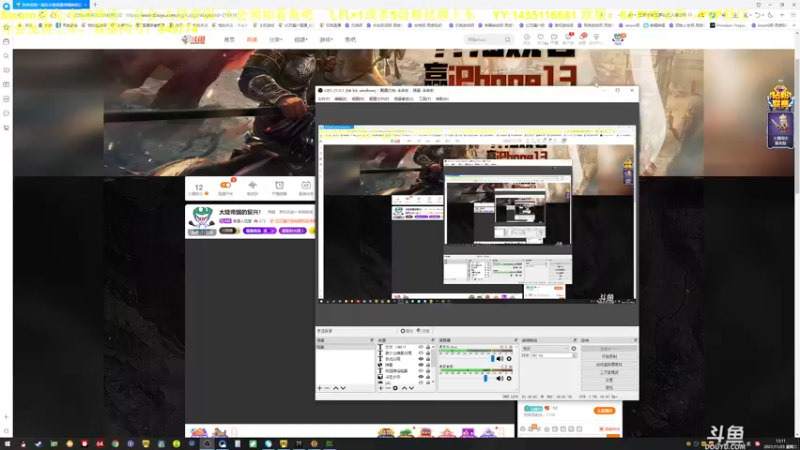Open new browser tab with plus icon
This screenshot has height=450, width=800.
(x=95, y=5)
